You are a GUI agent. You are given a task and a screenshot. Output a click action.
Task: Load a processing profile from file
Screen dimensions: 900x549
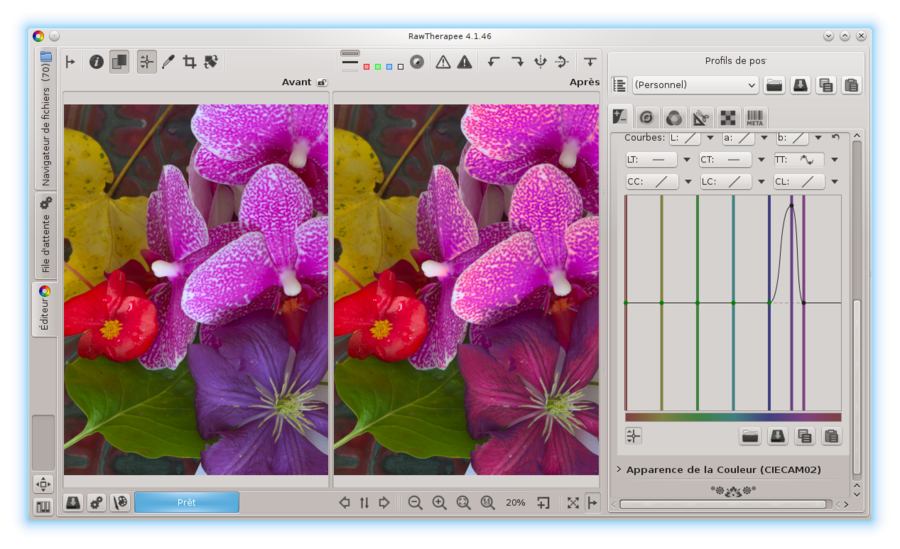tap(774, 85)
